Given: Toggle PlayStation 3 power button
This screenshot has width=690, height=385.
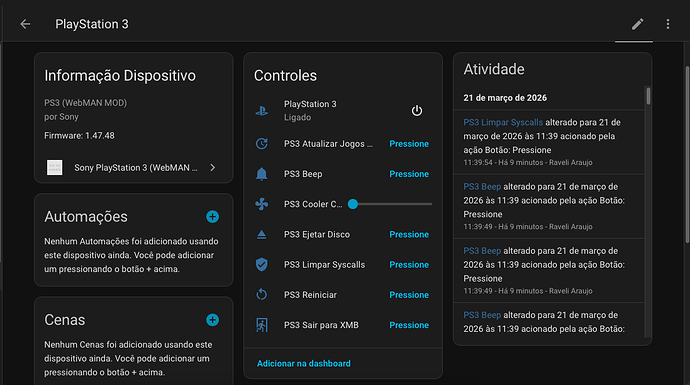Looking at the screenshot, I should point(417,110).
